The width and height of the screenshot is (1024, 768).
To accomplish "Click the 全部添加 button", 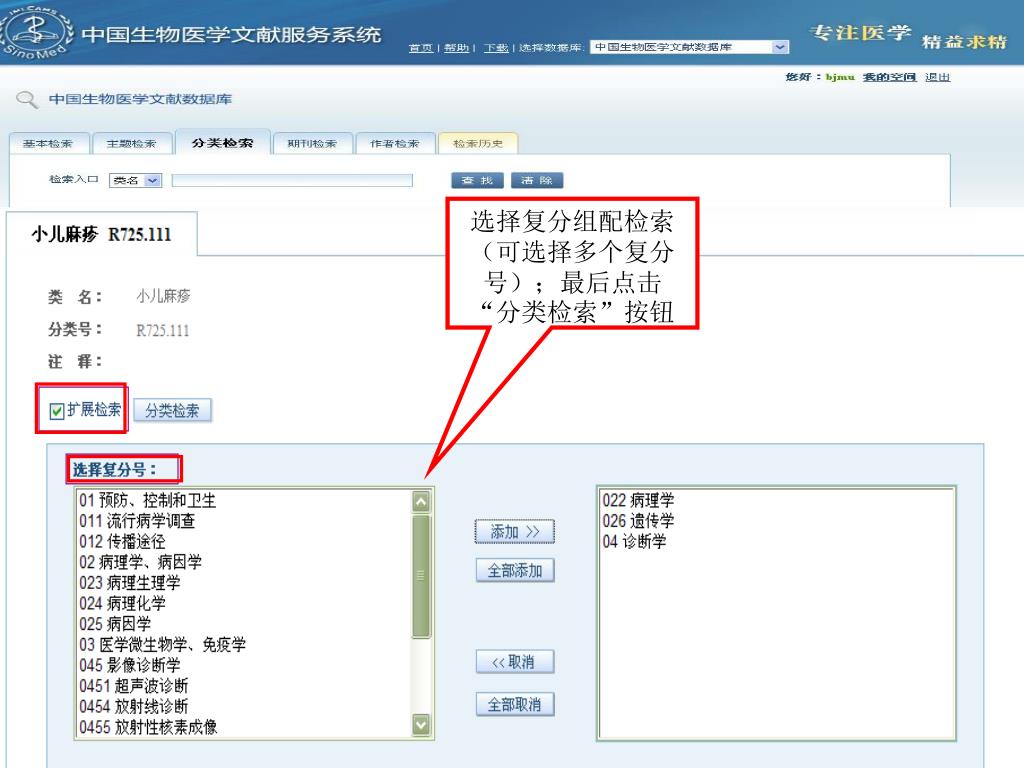I will point(515,571).
